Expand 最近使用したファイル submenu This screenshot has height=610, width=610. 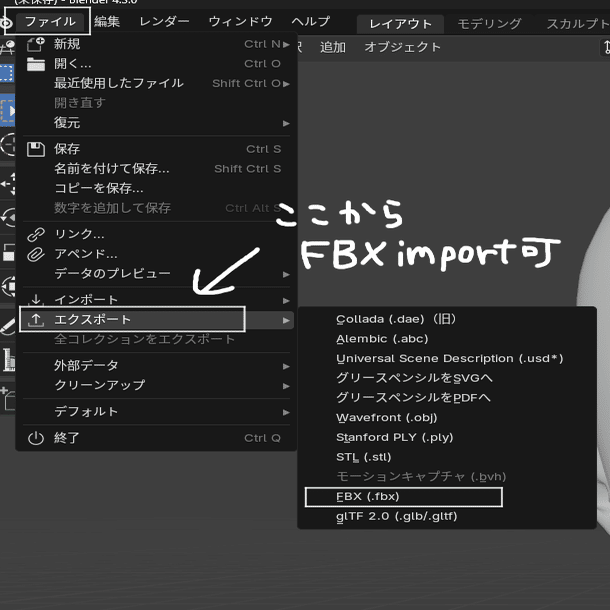(x=156, y=83)
